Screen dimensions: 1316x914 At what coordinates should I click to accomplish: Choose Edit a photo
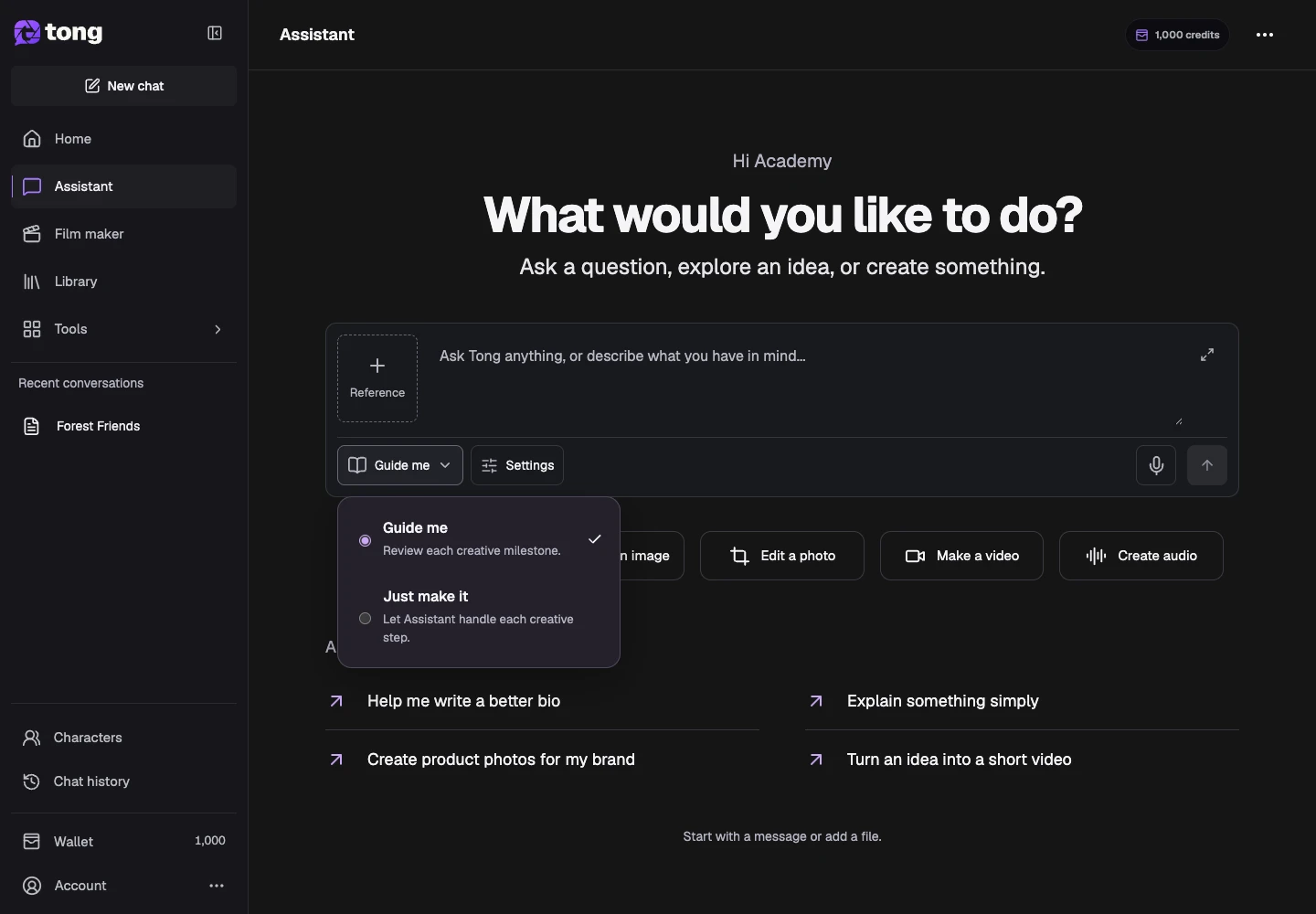(782, 556)
